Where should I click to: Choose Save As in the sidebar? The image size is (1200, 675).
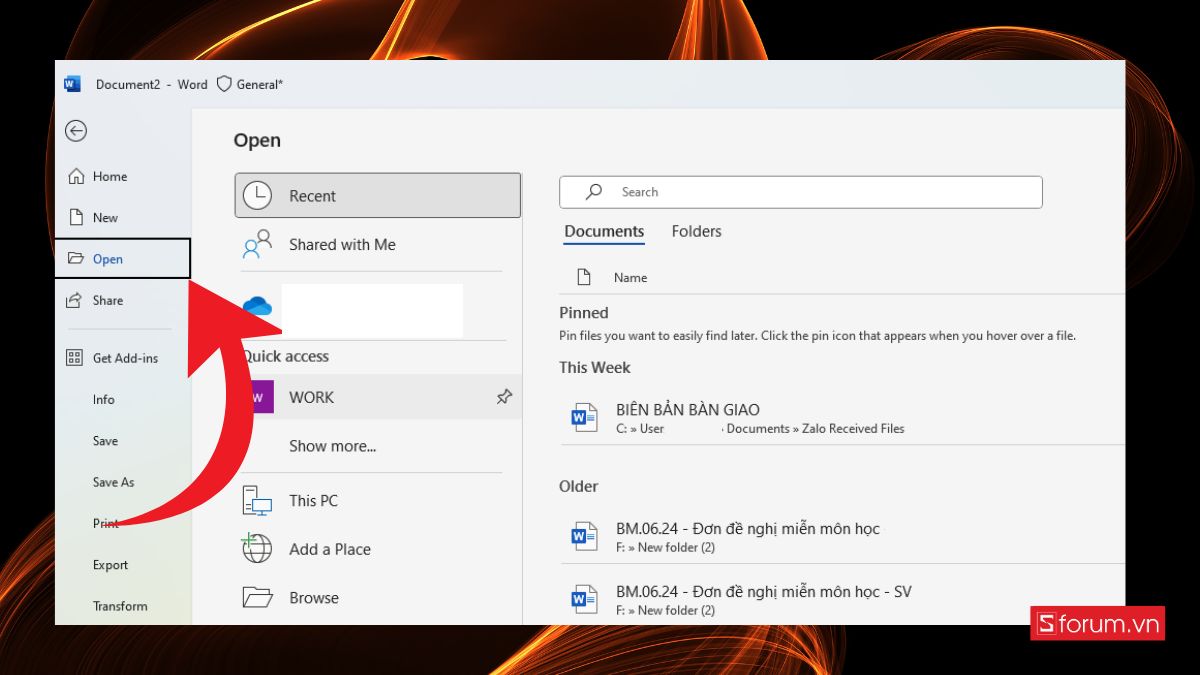(113, 482)
